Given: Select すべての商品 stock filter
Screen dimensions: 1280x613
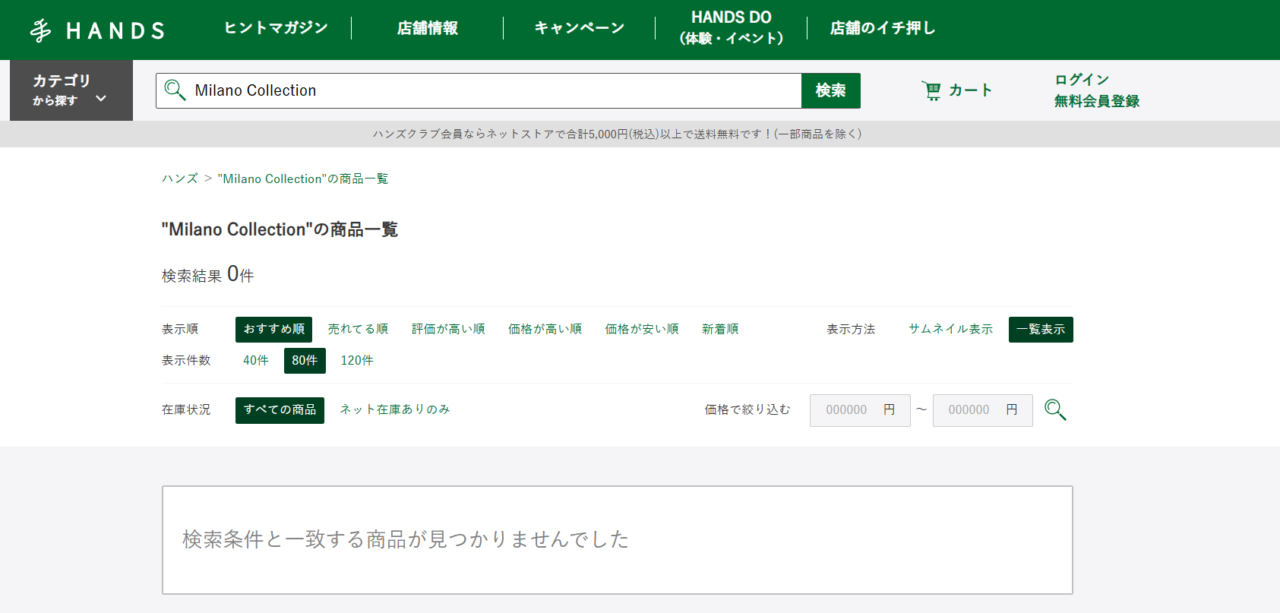Looking at the screenshot, I should click(x=280, y=410).
